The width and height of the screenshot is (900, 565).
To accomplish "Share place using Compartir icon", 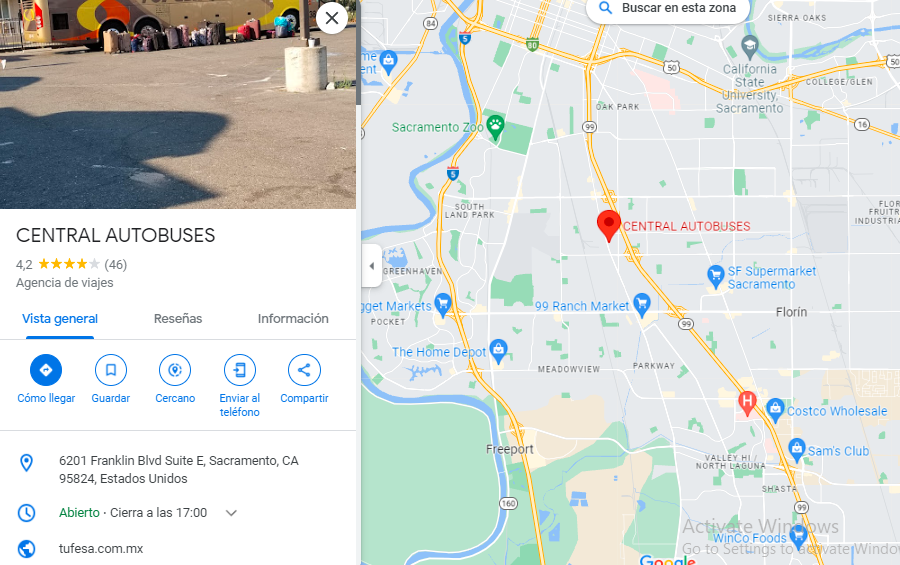I will (x=304, y=370).
